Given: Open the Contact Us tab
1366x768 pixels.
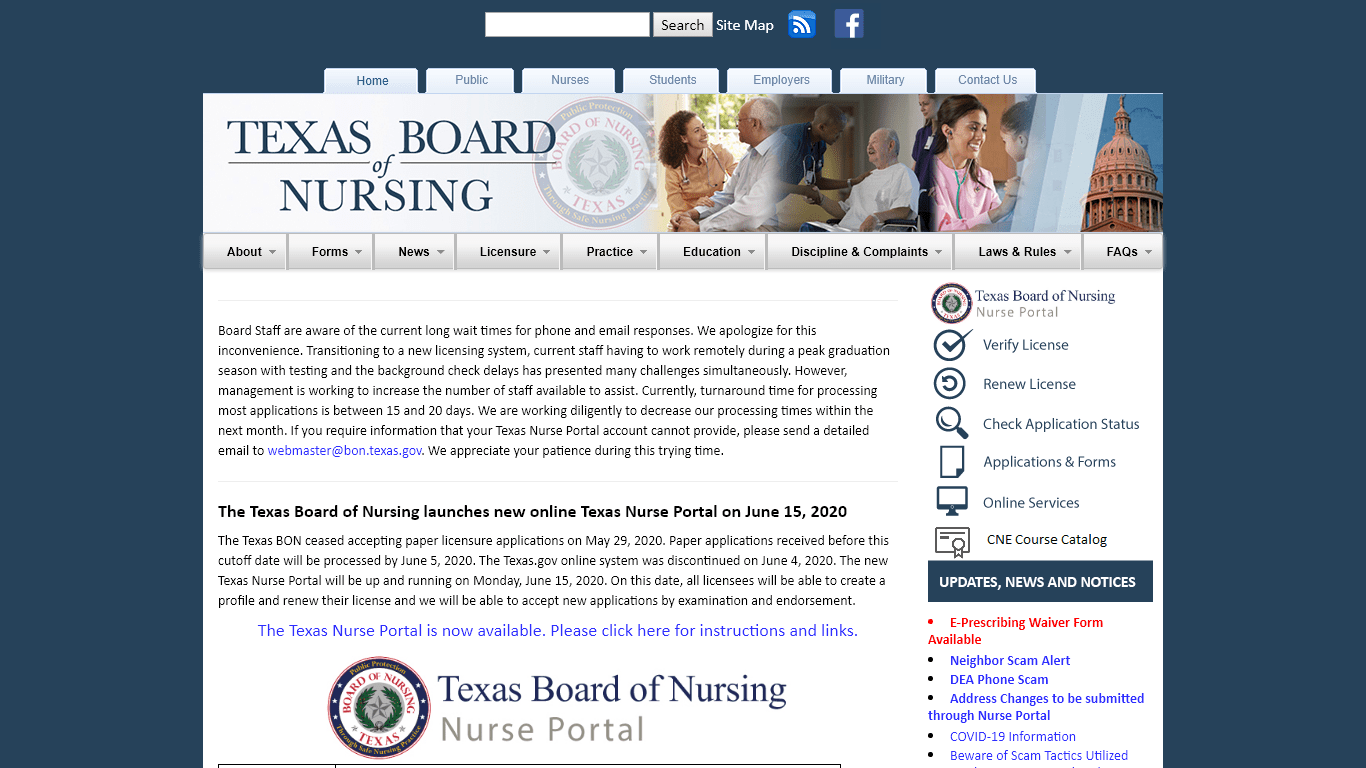Looking at the screenshot, I should [987, 80].
